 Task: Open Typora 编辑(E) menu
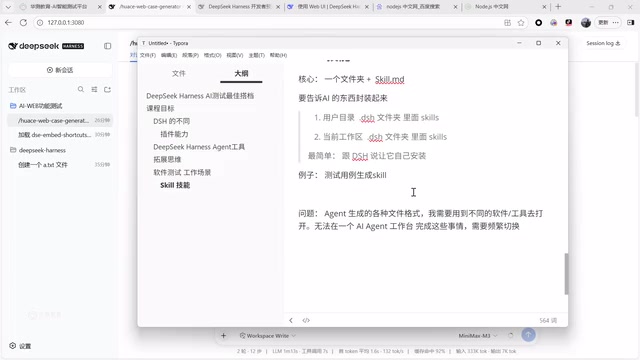[x=169, y=55]
